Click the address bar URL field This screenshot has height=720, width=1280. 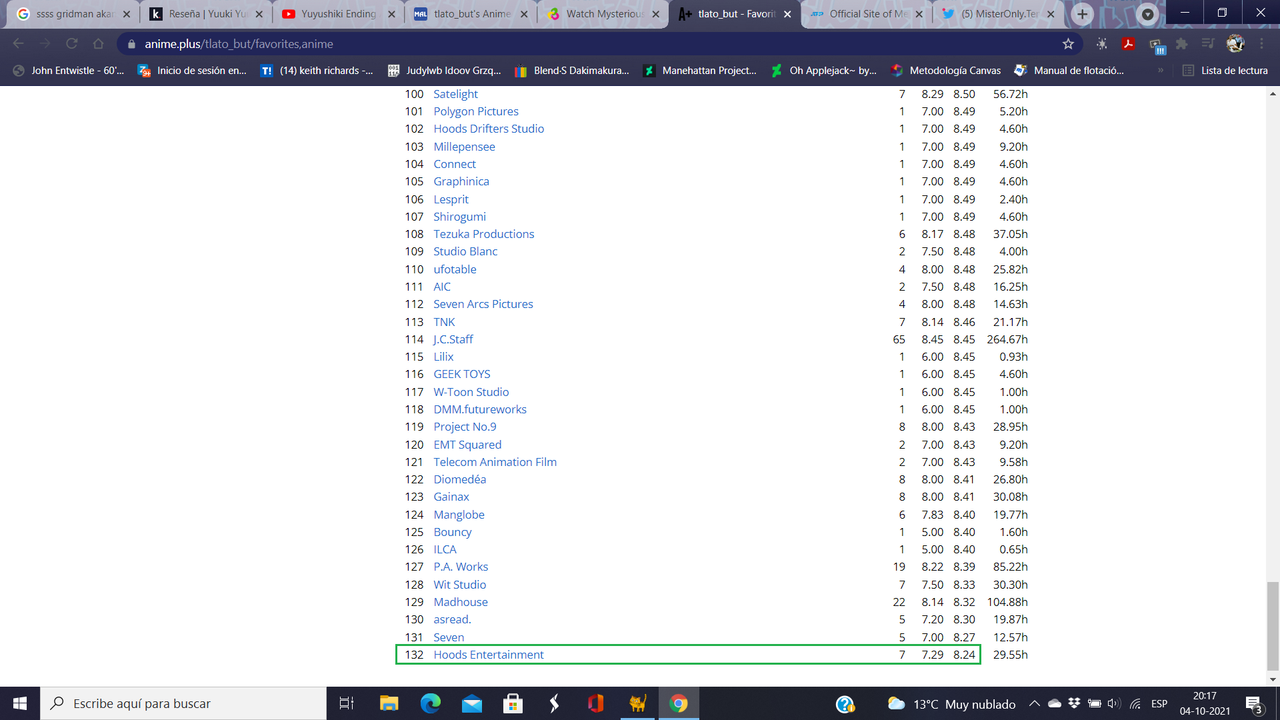pos(600,44)
